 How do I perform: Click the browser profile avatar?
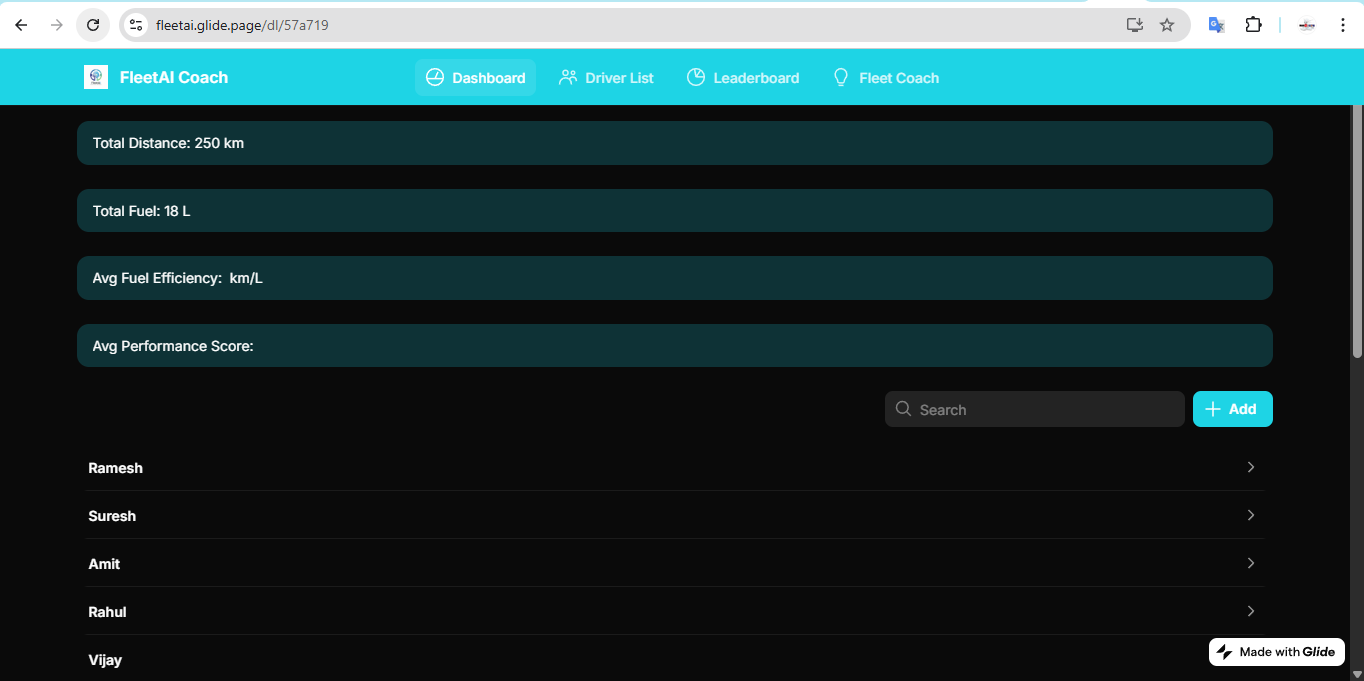[x=1306, y=25]
